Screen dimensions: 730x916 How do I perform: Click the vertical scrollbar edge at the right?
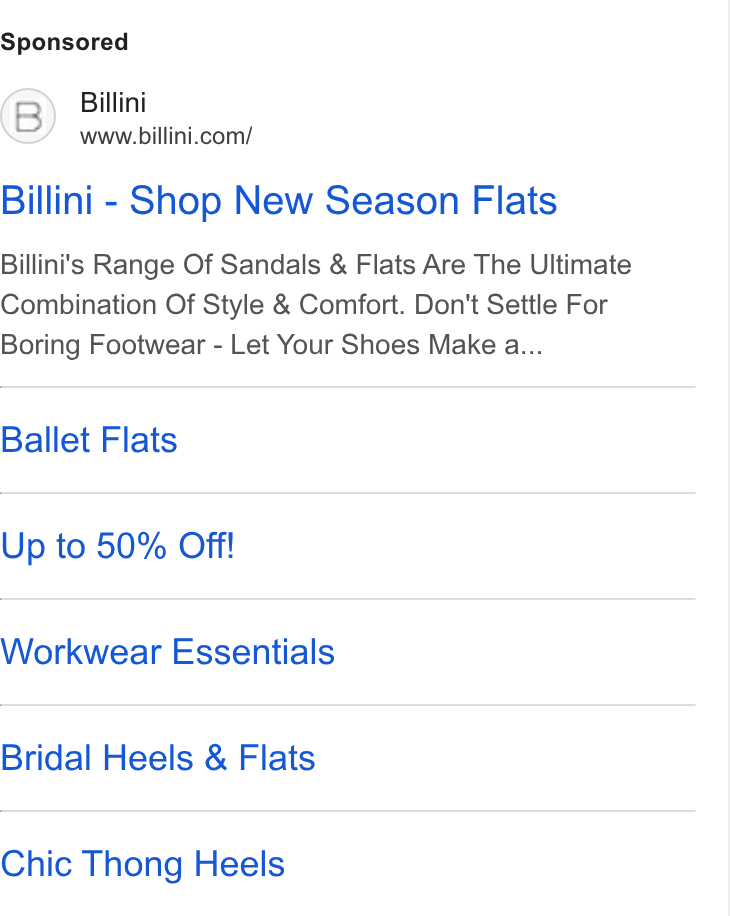point(728,458)
